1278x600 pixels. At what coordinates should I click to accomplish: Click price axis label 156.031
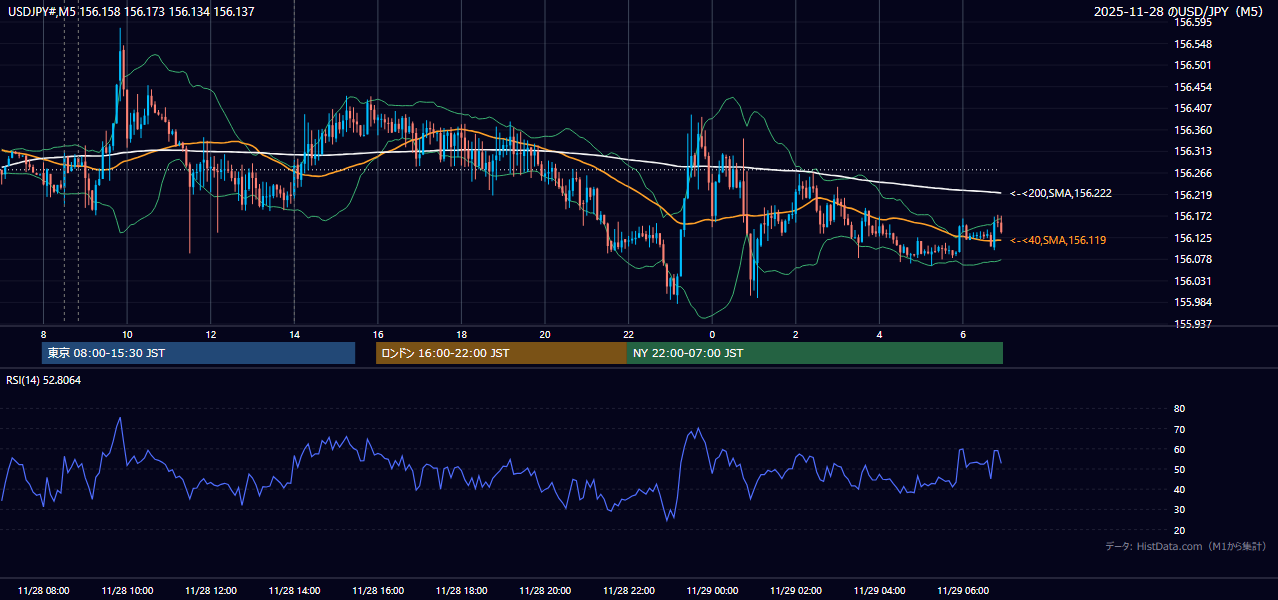coord(1193,281)
